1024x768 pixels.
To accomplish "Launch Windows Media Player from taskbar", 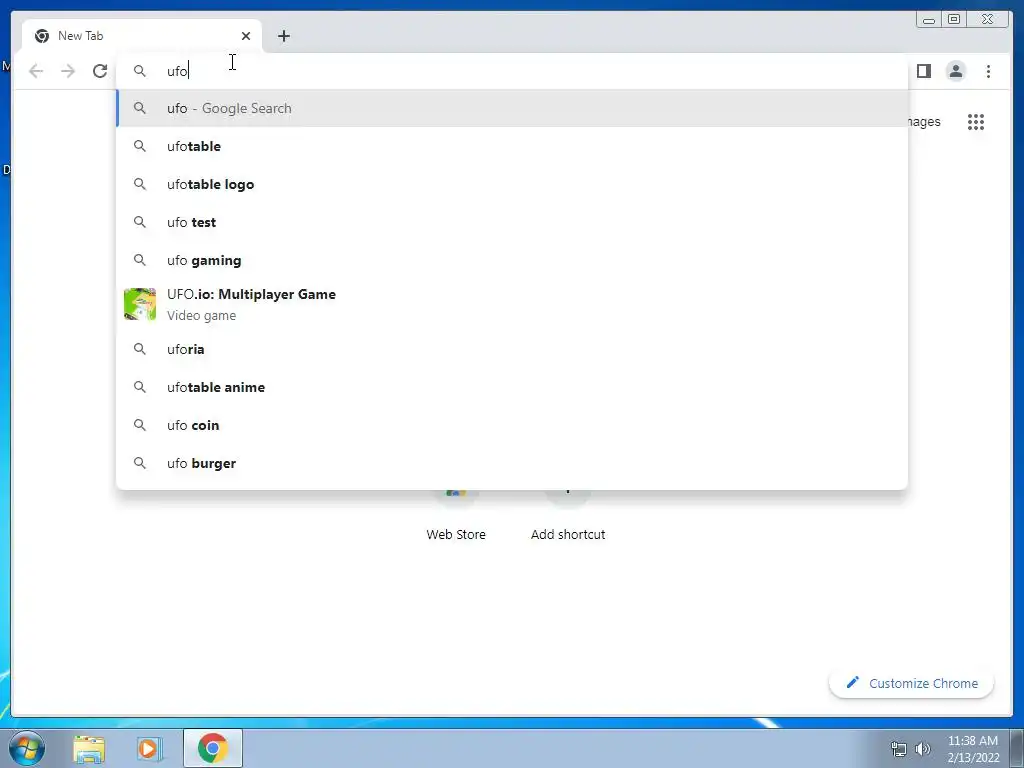I will coord(150,748).
